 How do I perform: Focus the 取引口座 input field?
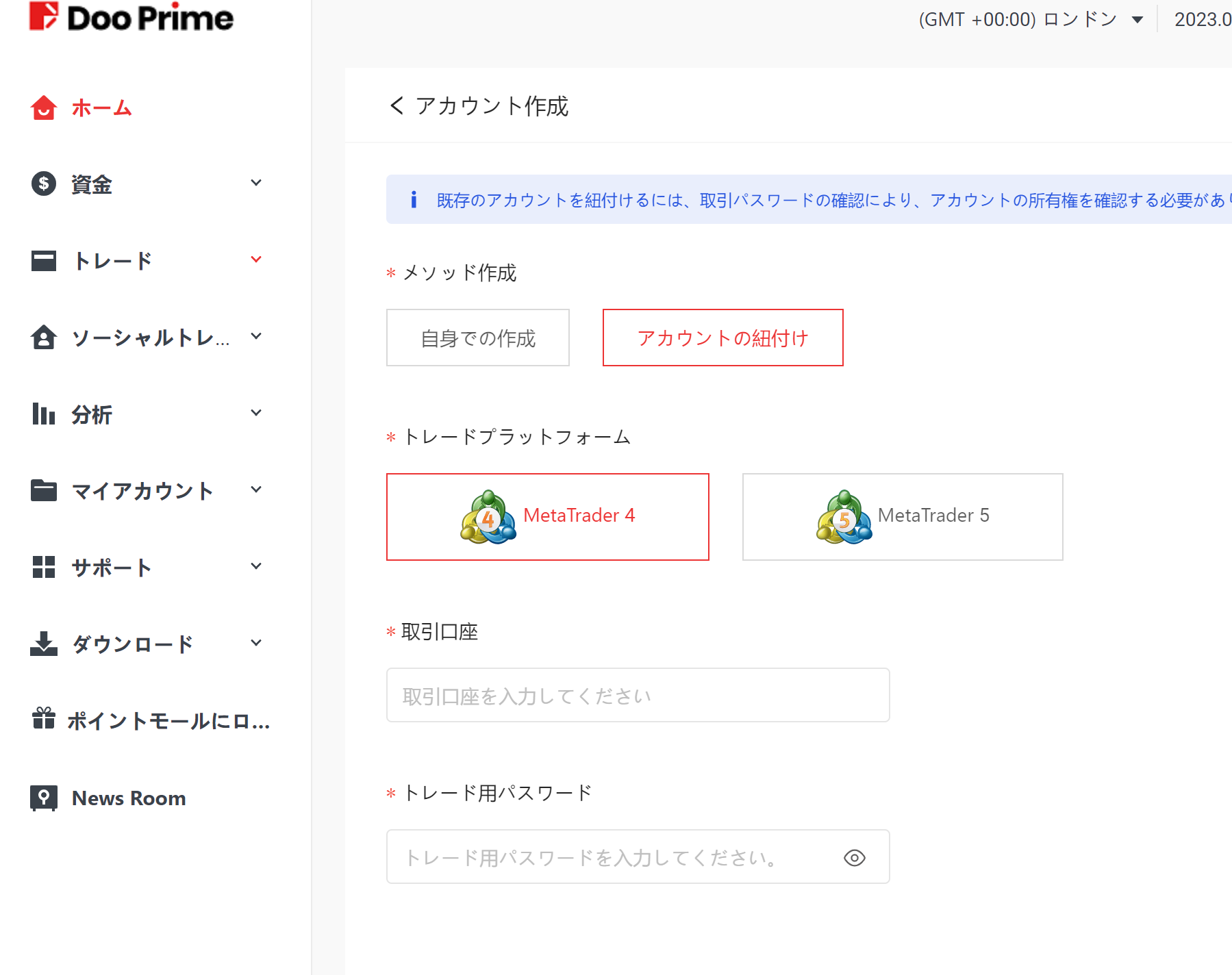[x=638, y=695]
